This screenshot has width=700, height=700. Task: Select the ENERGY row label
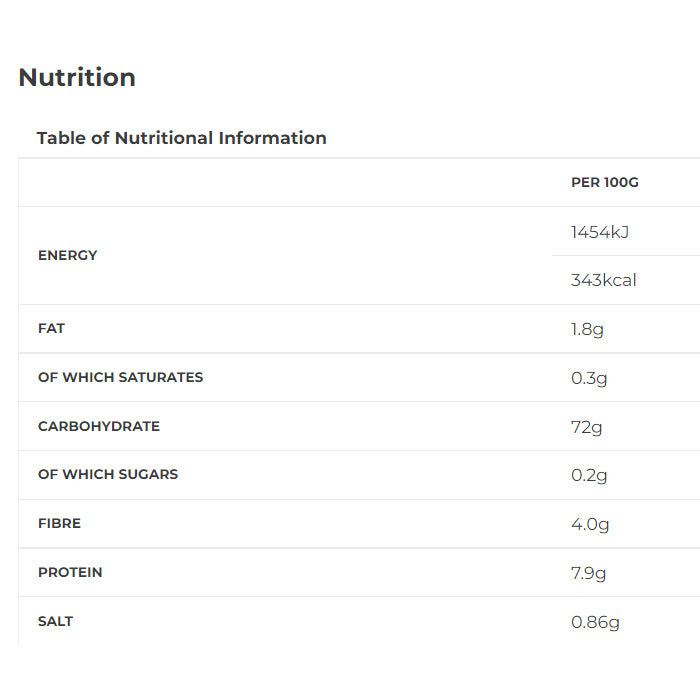68,255
